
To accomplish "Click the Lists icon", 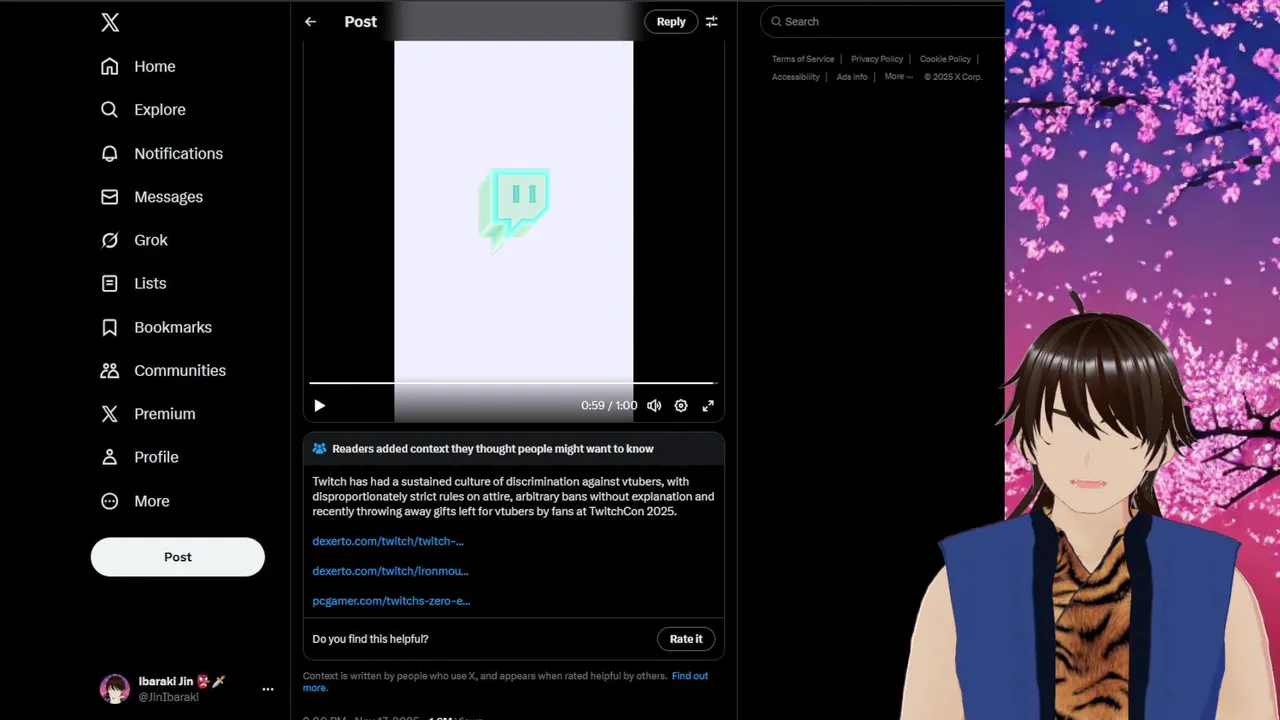I will coord(110,283).
